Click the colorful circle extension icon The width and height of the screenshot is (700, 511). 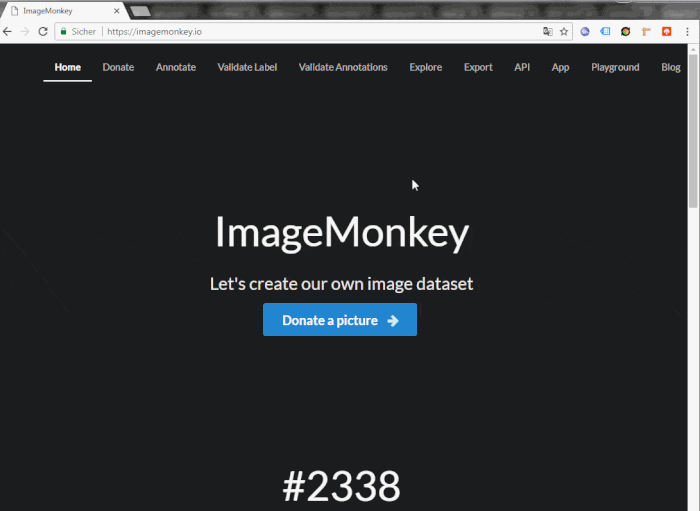click(x=625, y=32)
